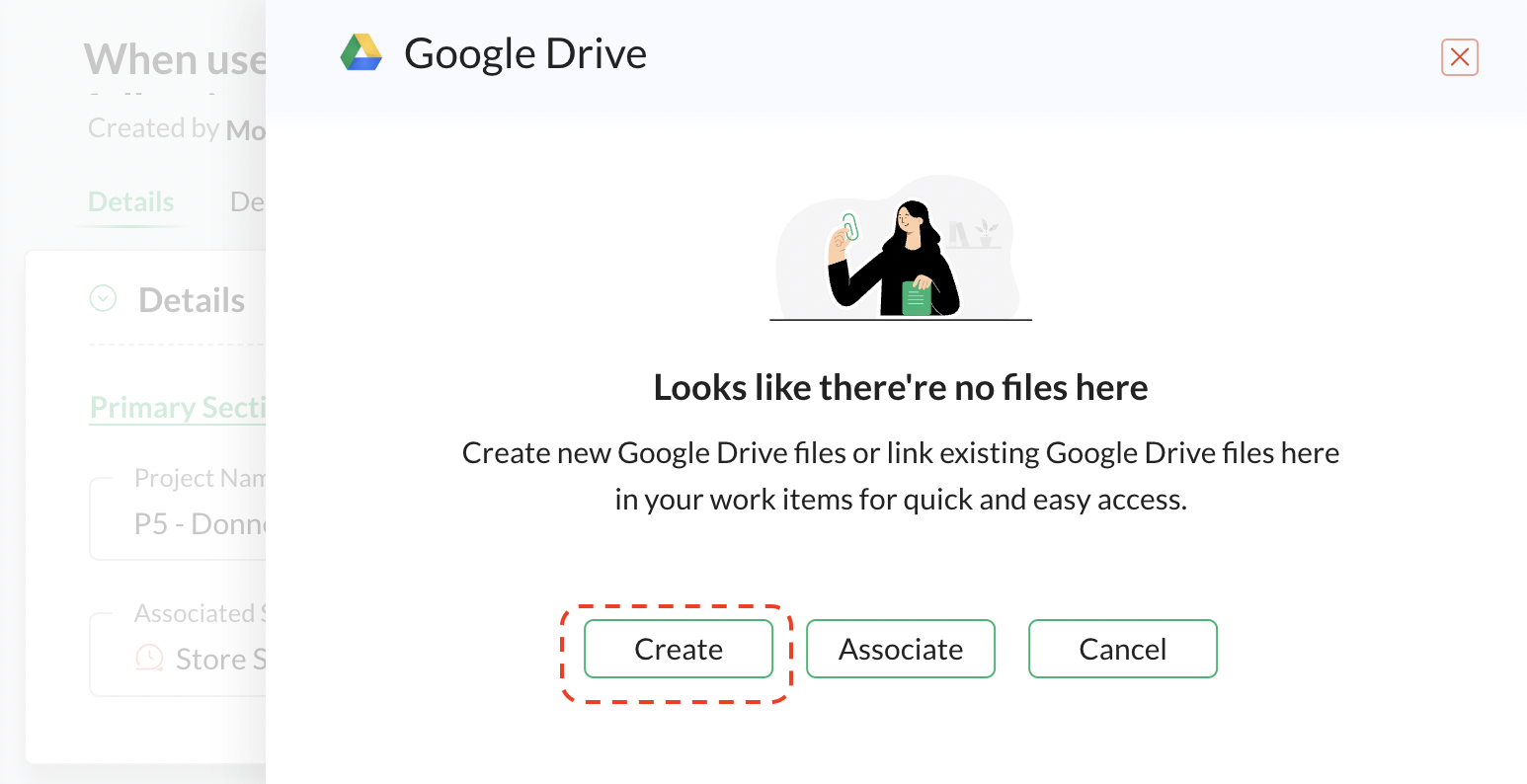Screen dimensions: 1527x784
Task: Click the clock icon beside Store
Action: (149, 659)
